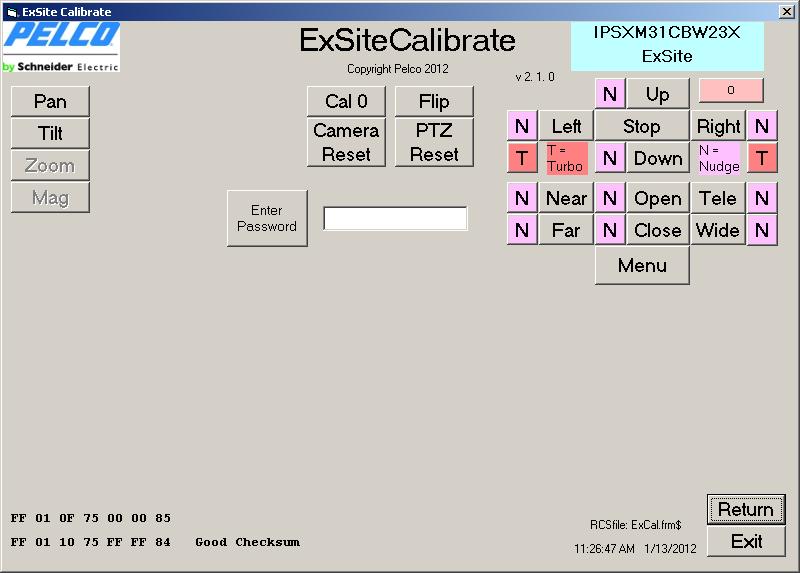The width and height of the screenshot is (800, 573).
Task: Move camera Down
Action: 658,158
